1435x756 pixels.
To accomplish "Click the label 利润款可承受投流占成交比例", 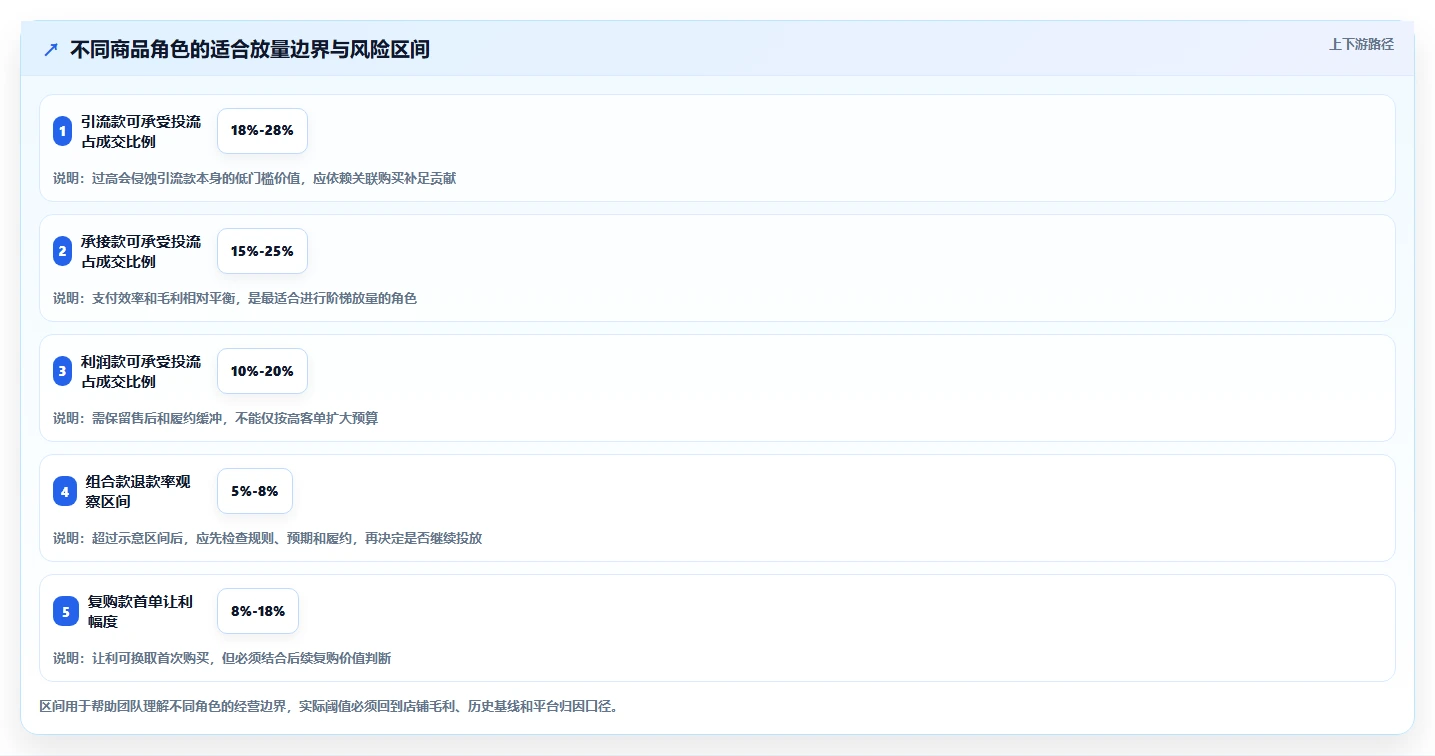I will (x=141, y=371).
